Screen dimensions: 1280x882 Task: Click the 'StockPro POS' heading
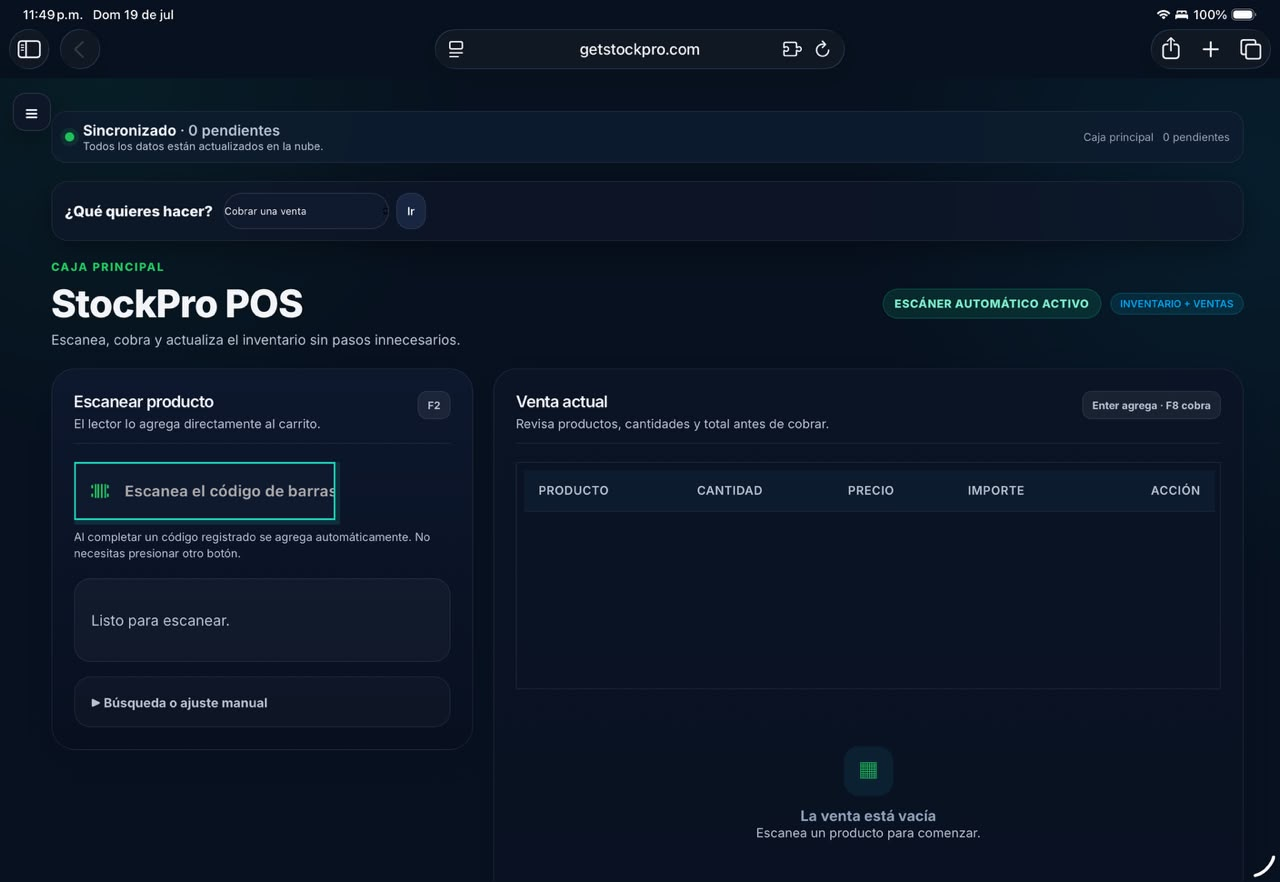coord(177,304)
